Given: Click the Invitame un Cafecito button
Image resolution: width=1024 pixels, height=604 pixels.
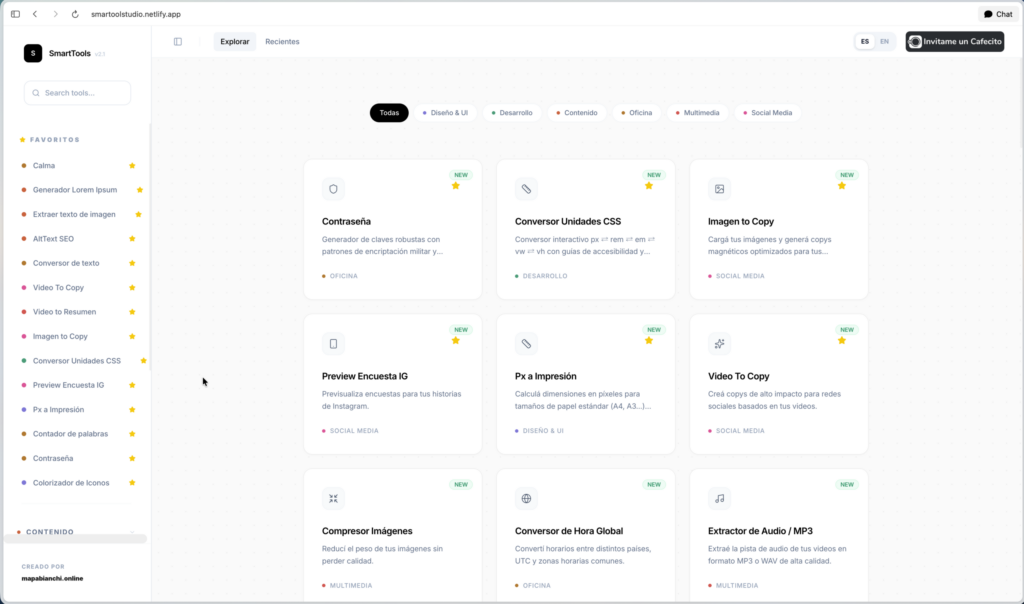Looking at the screenshot, I should (x=955, y=42).
